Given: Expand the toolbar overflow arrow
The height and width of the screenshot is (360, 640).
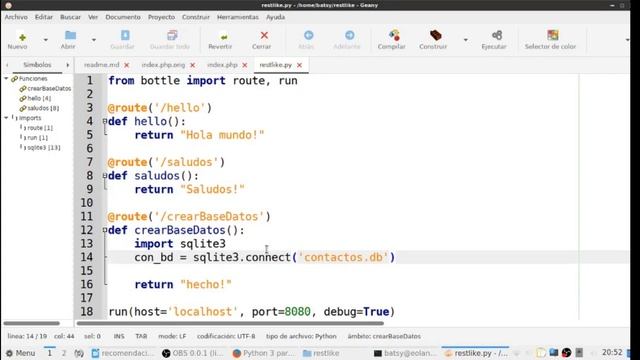Looking at the screenshot, I should (627, 40).
